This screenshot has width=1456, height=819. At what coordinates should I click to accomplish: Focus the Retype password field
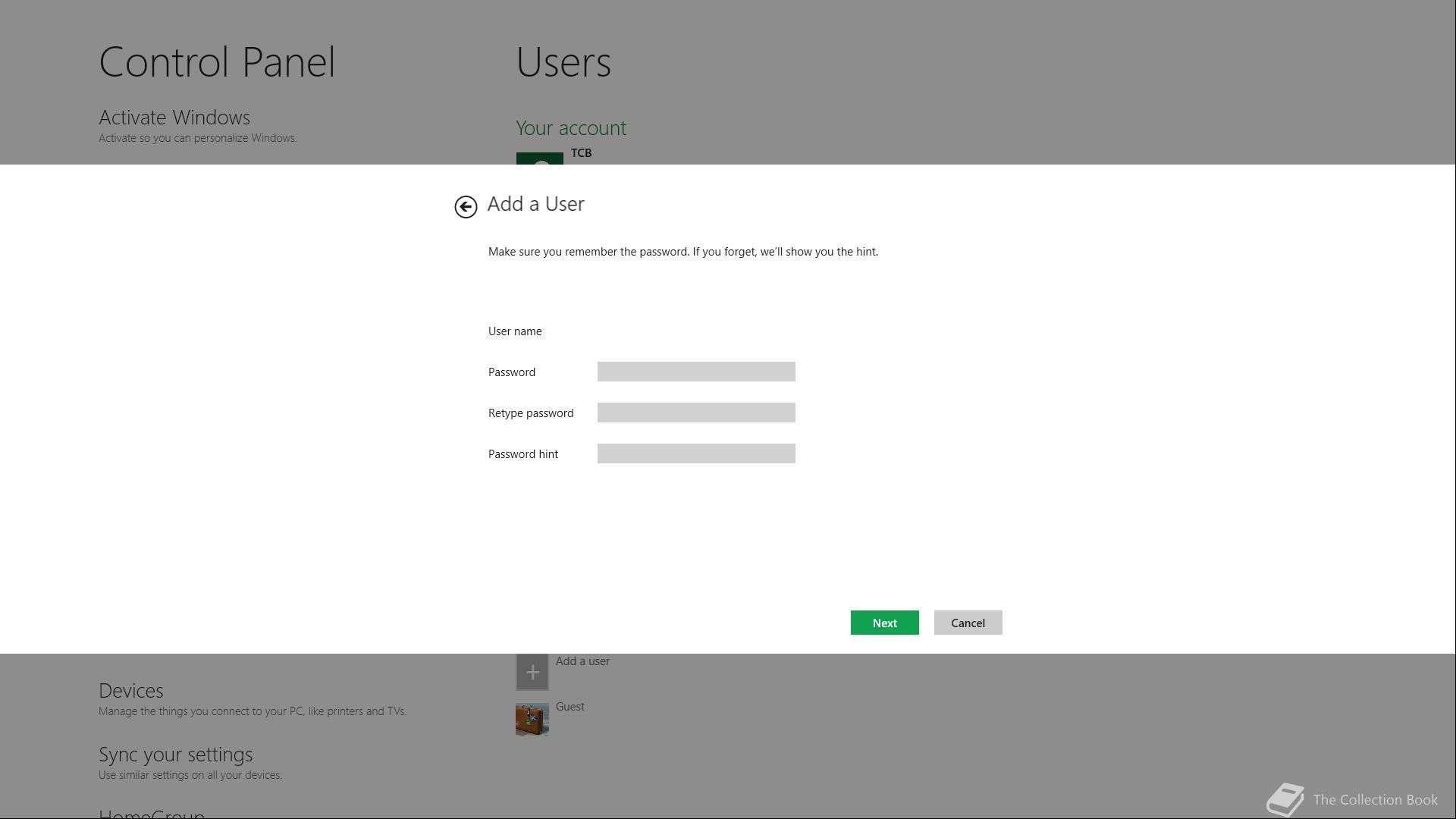[x=696, y=413]
